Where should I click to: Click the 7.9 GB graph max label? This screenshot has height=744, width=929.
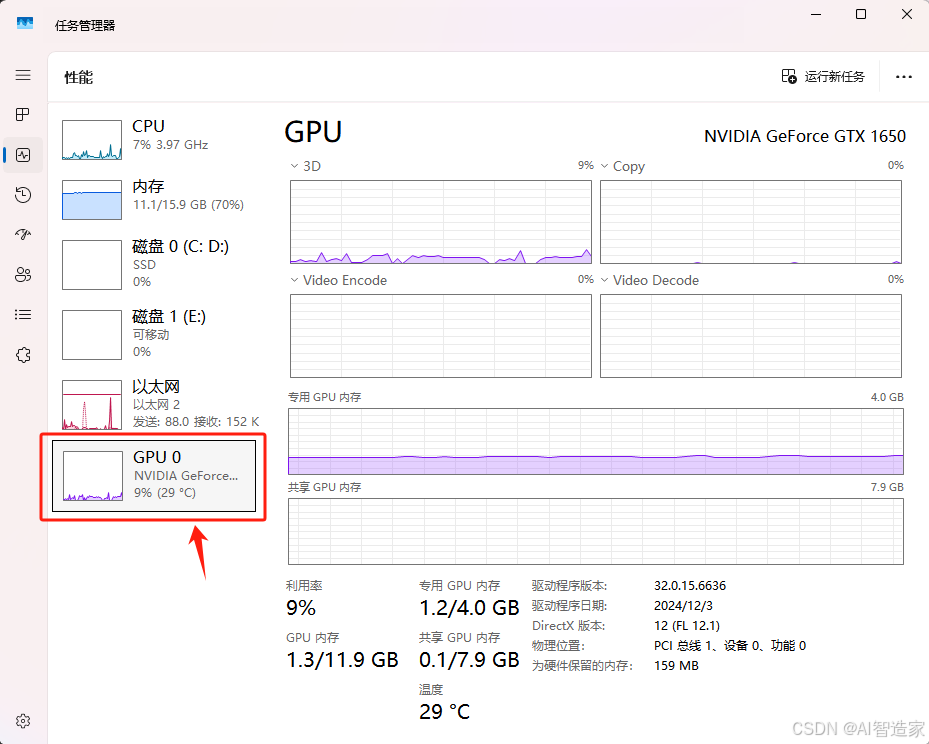pos(887,487)
